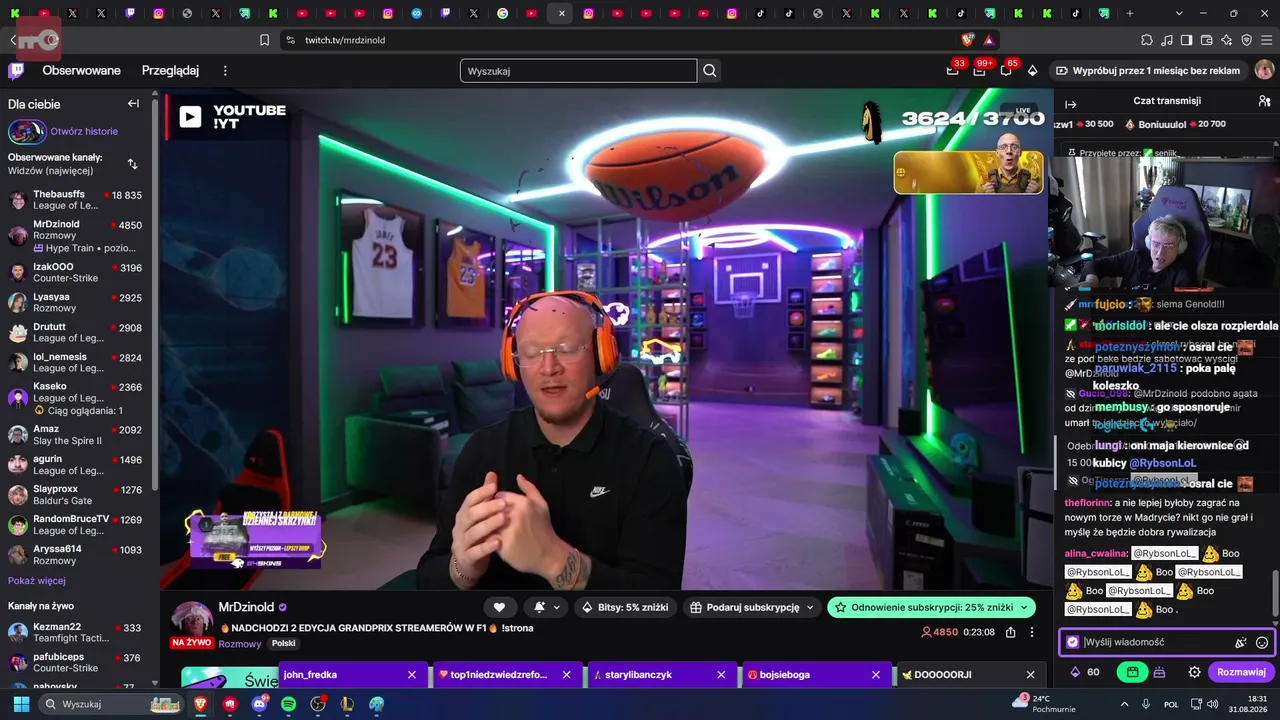Open Brave Shields lion icon in address bar
Image resolution: width=1280 pixels, height=720 pixels.
click(967, 40)
